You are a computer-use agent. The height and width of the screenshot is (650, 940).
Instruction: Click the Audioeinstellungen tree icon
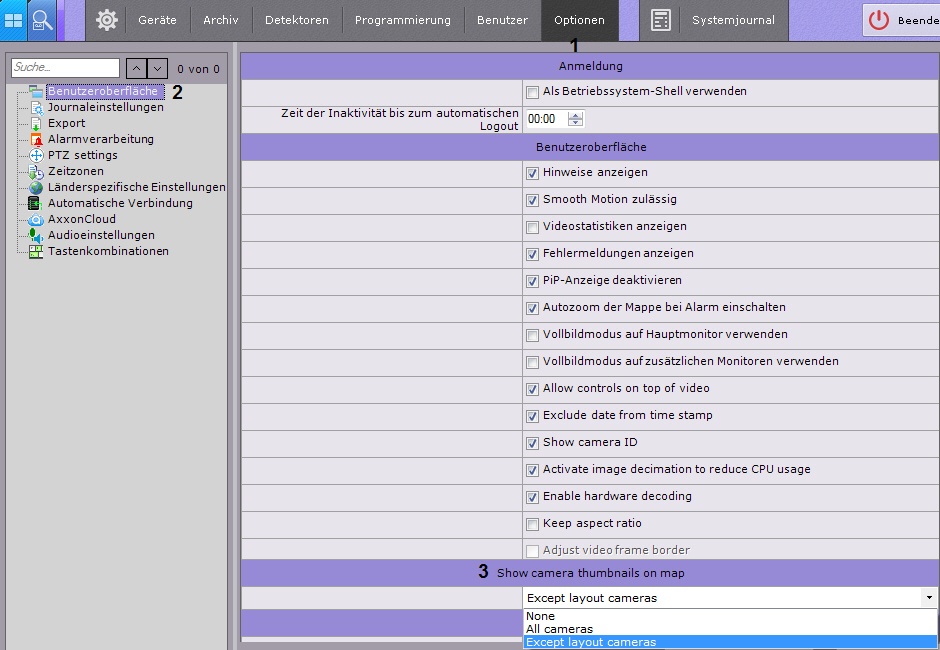tap(37, 236)
